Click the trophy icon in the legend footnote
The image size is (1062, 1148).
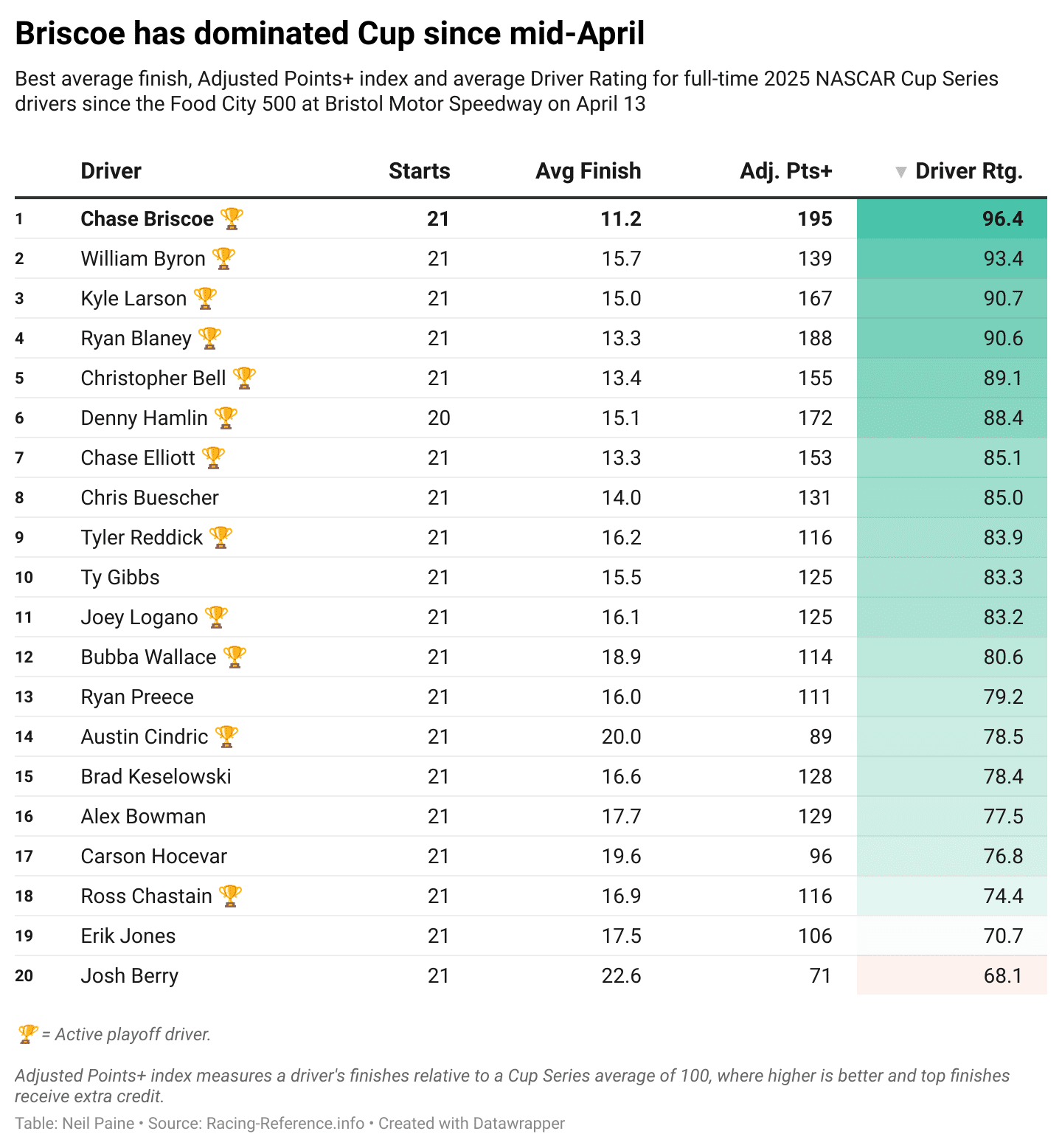pyautogui.click(x=27, y=1034)
